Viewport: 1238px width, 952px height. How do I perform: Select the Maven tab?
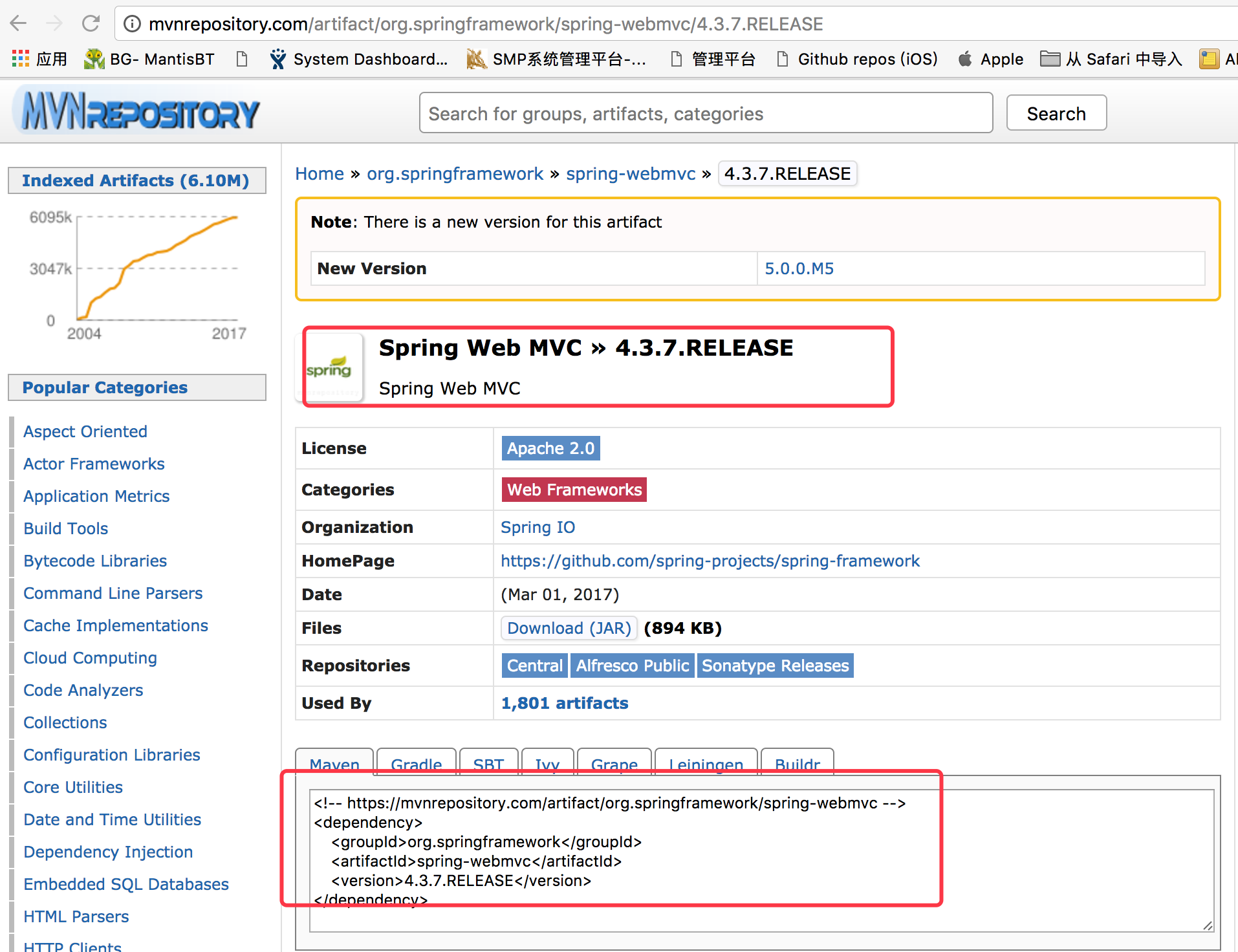(x=334, y=763)
